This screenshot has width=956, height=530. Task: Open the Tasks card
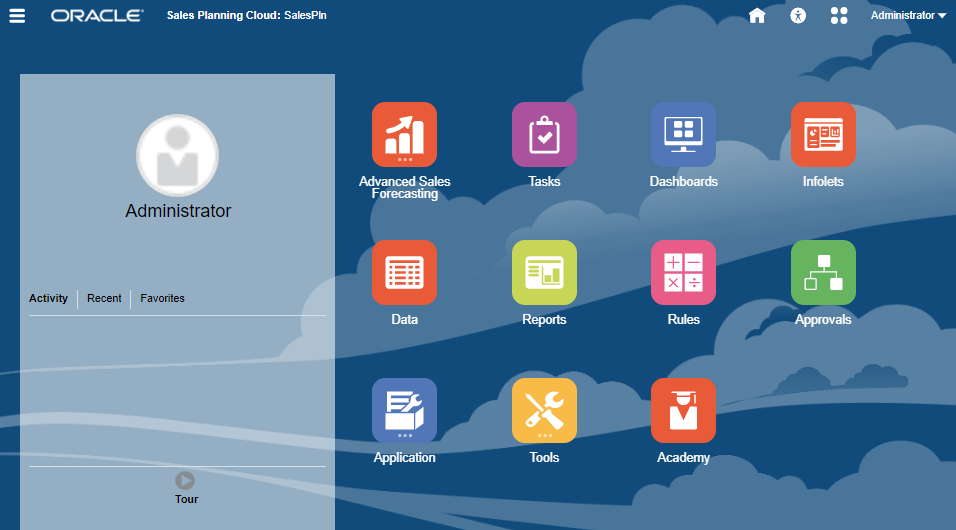[544, 134]
